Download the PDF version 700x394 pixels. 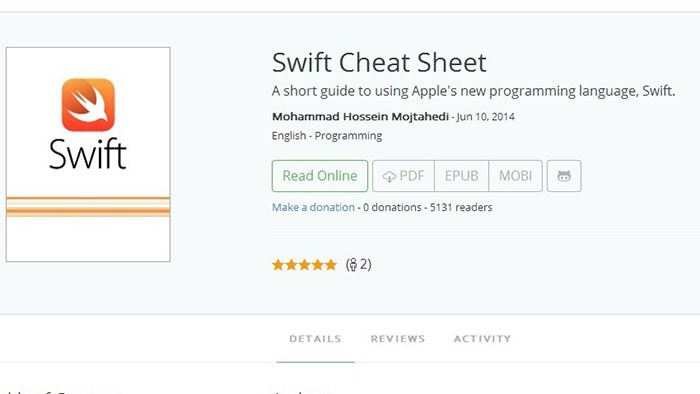click(403, 176)
